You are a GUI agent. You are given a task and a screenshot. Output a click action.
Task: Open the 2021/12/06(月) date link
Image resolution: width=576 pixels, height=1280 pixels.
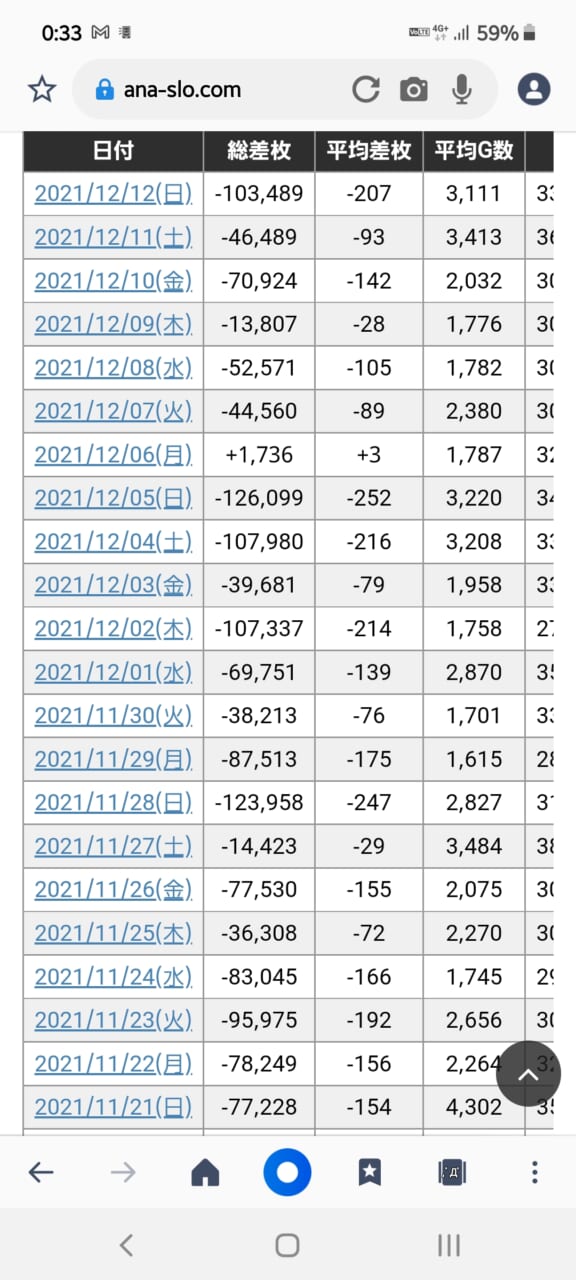(113, 455)
